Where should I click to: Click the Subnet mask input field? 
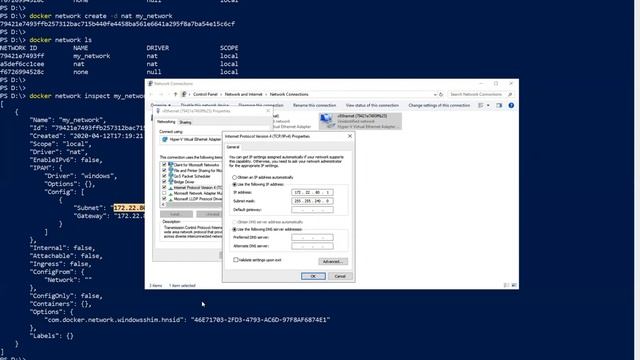coord(312,201)
